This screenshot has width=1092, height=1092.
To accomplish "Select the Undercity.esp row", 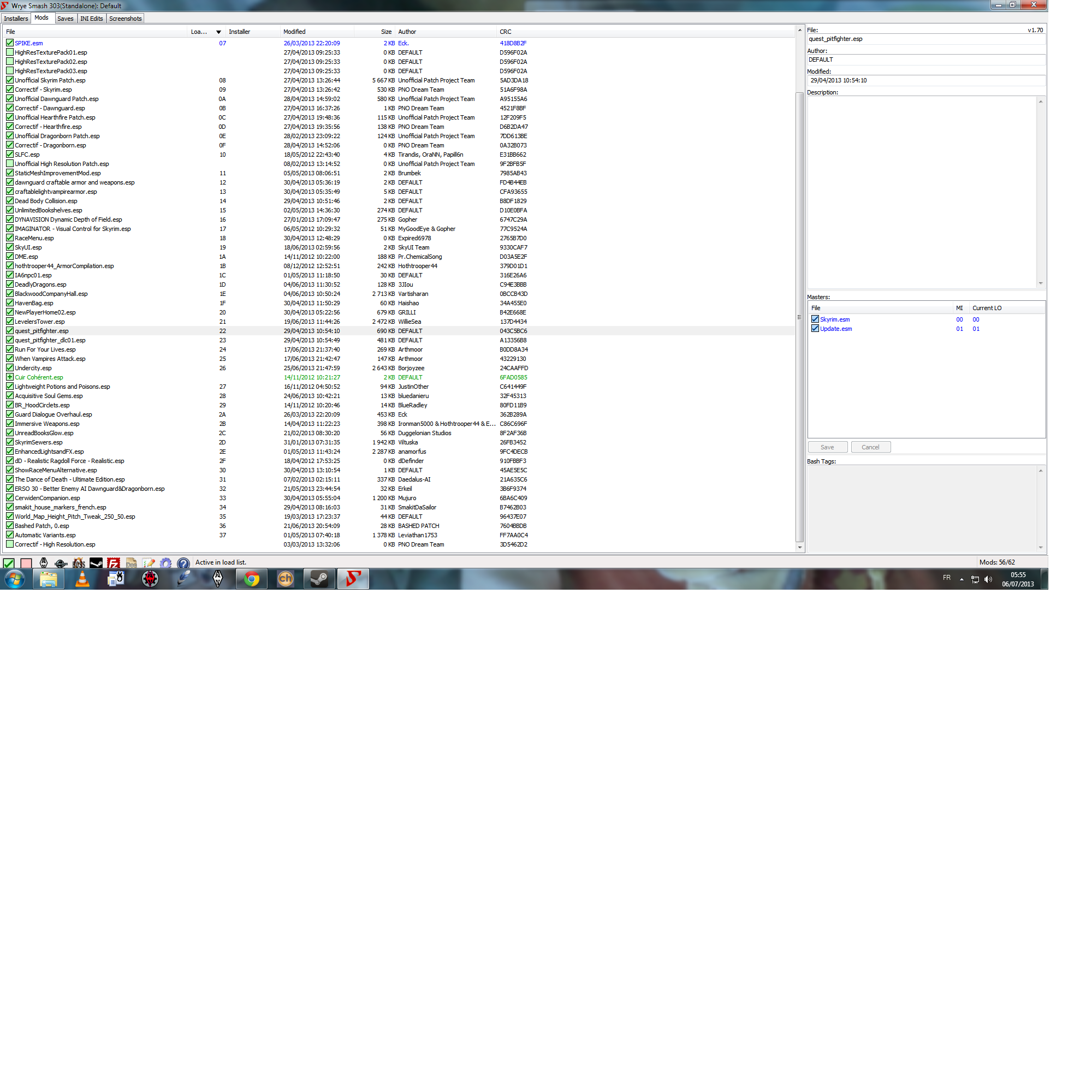I will [x=399, y=368].
